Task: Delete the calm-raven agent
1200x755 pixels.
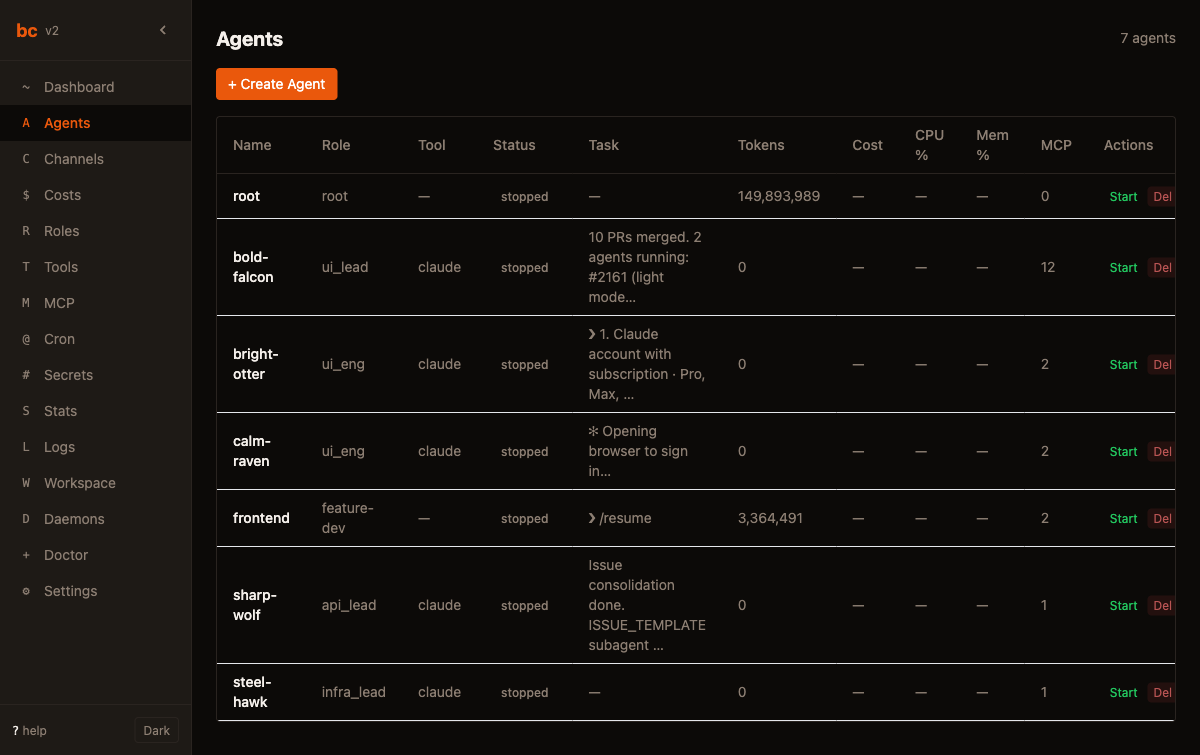Action: 1161,452
